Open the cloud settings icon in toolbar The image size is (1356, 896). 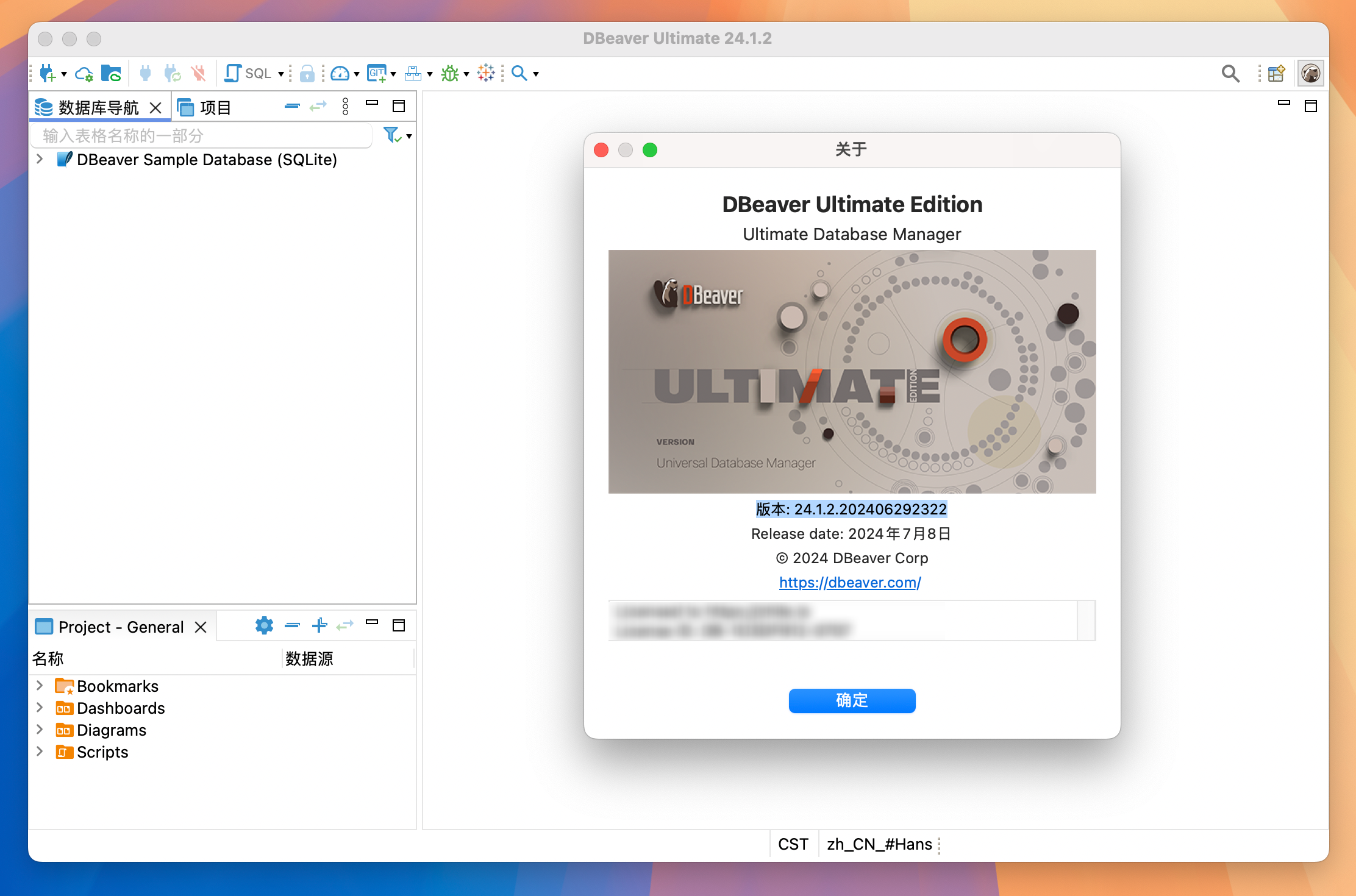tap(84, 74)
